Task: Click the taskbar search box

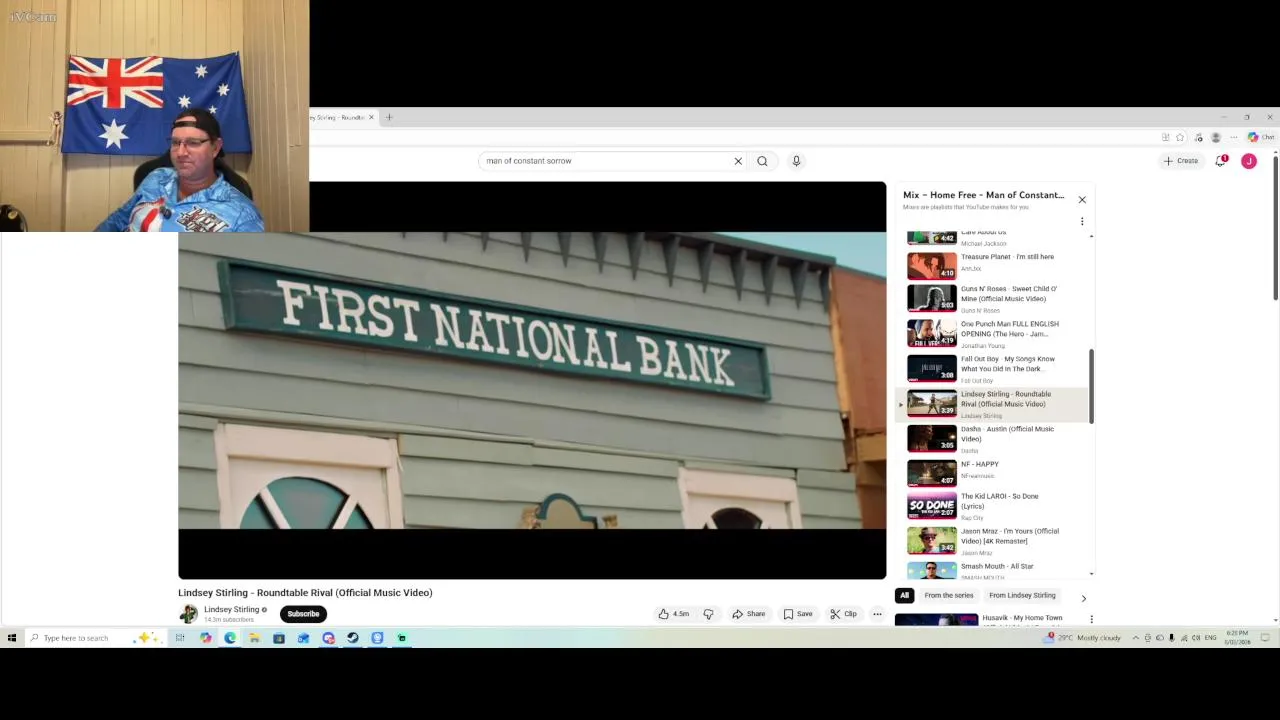Action: [95, 638]
